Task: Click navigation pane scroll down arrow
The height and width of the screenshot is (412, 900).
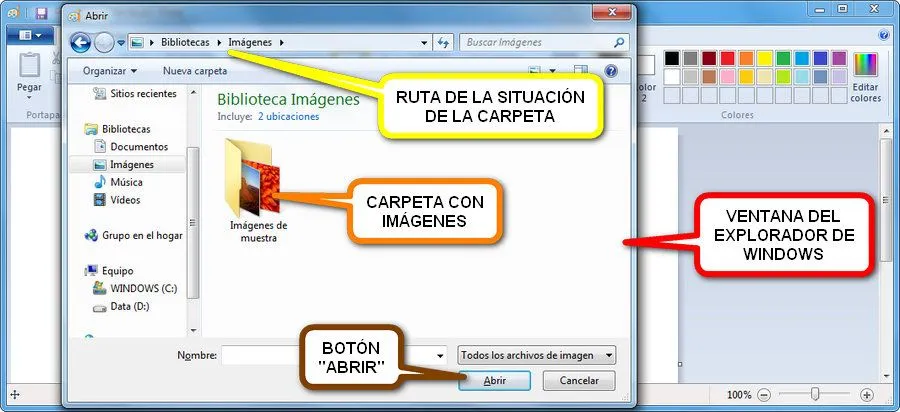Action: [x=193, y=331]
